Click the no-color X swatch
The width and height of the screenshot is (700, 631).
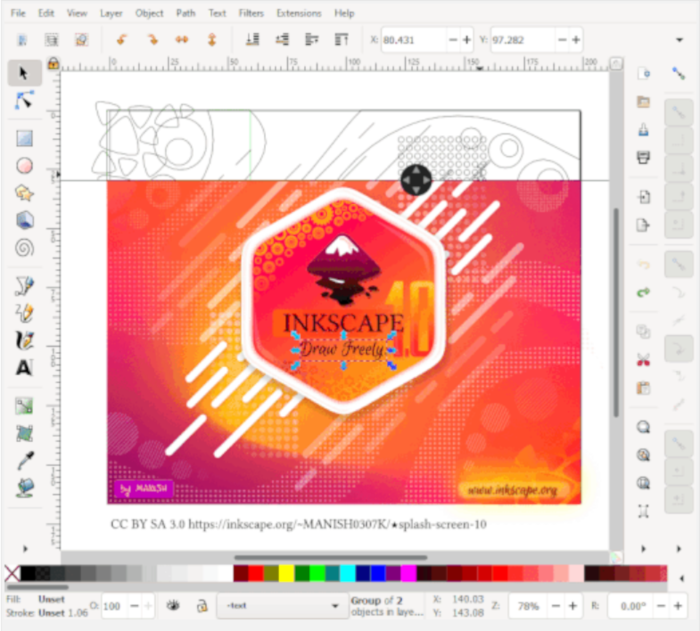(12, 573)
